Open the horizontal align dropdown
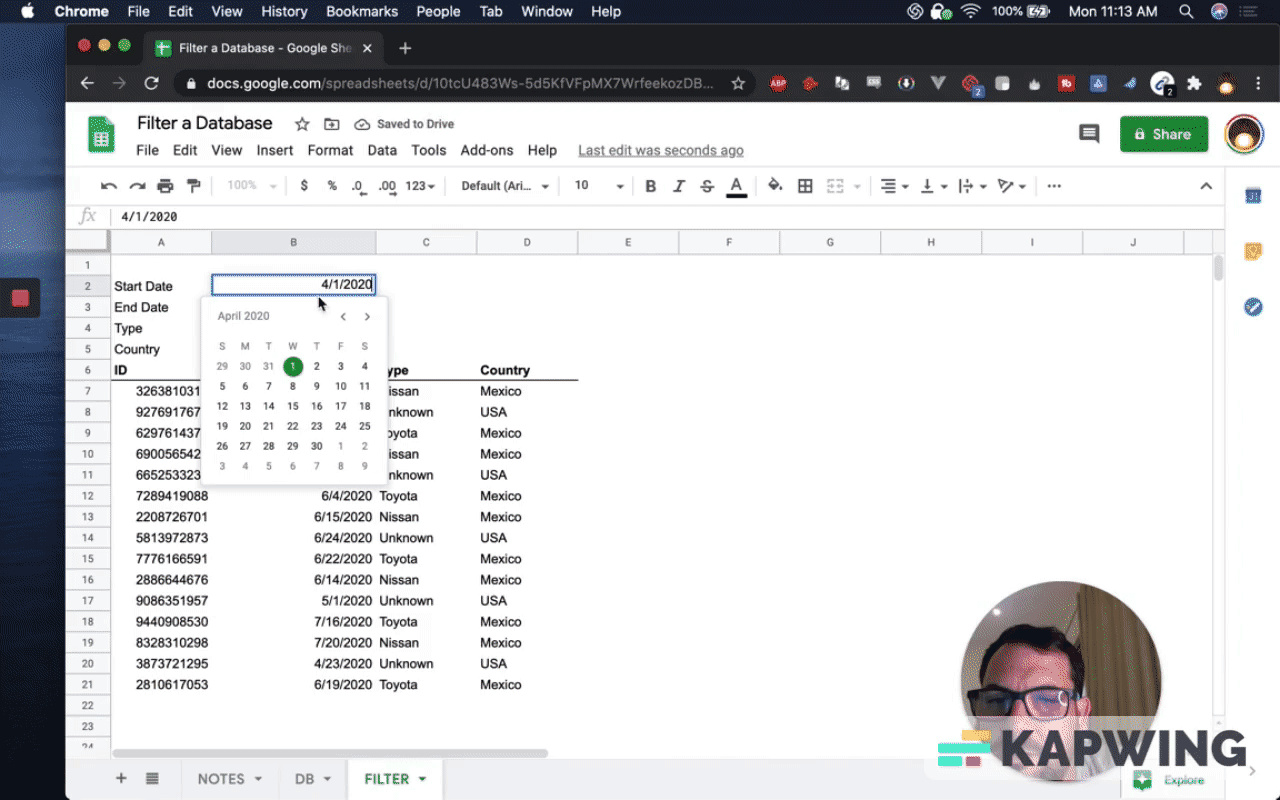Viewport: 1280px width, 800px height. pyautogui.click(x=894, y=186)
